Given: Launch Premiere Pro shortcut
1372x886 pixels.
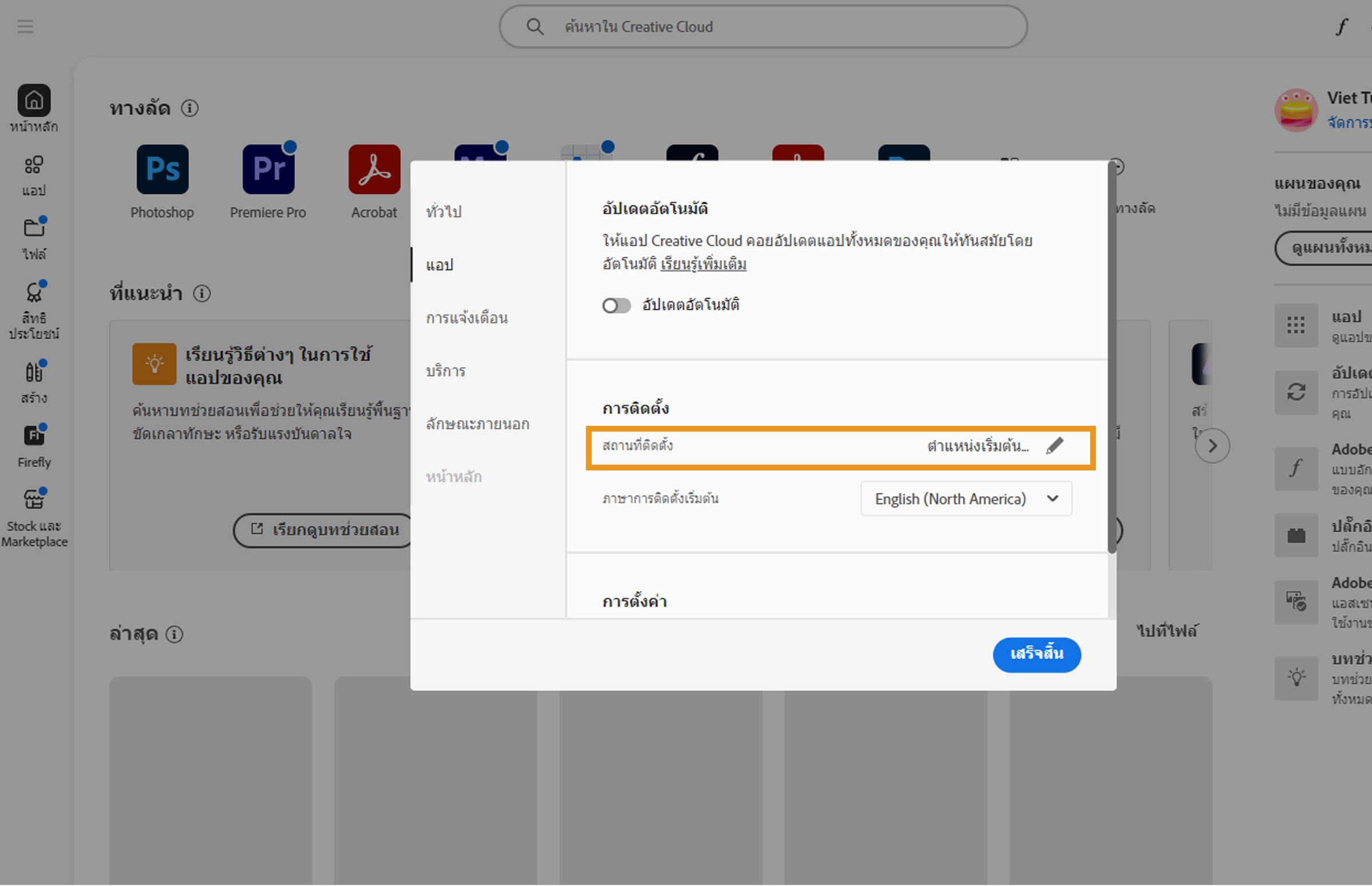Looking at the screenshot, I should [x=268, y=169].
